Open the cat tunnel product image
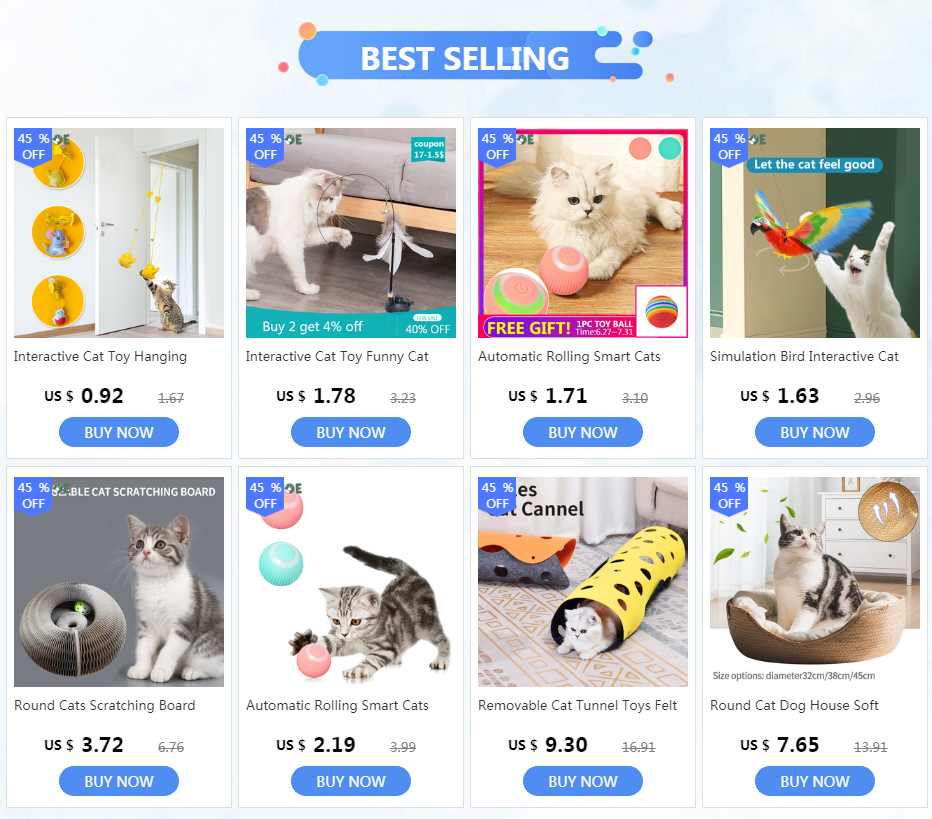This screenshot has height=819, width=932. pyautogui.click(x=582, y=582)
